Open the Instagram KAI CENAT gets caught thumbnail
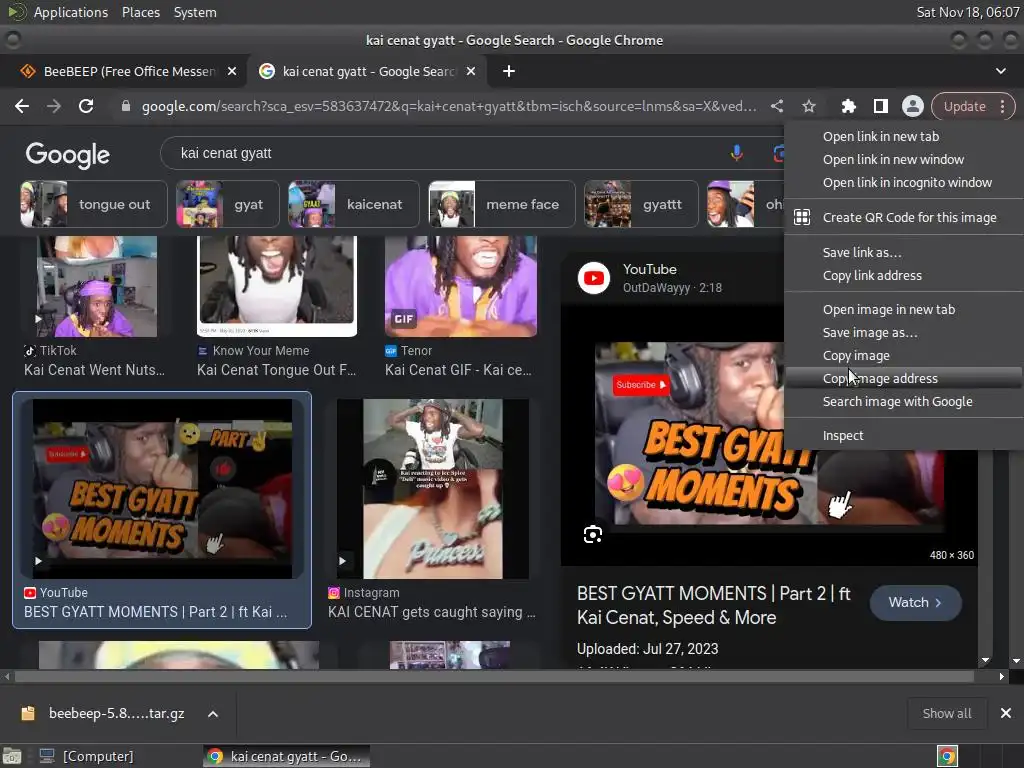This screenshot has width=1024, height=768. click(x=432, y=488)
